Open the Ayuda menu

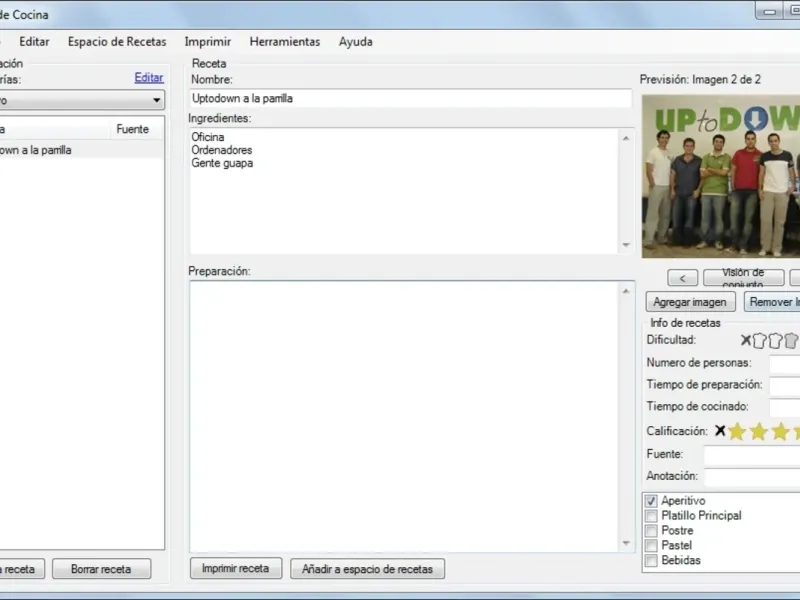[x=356, y=42]
